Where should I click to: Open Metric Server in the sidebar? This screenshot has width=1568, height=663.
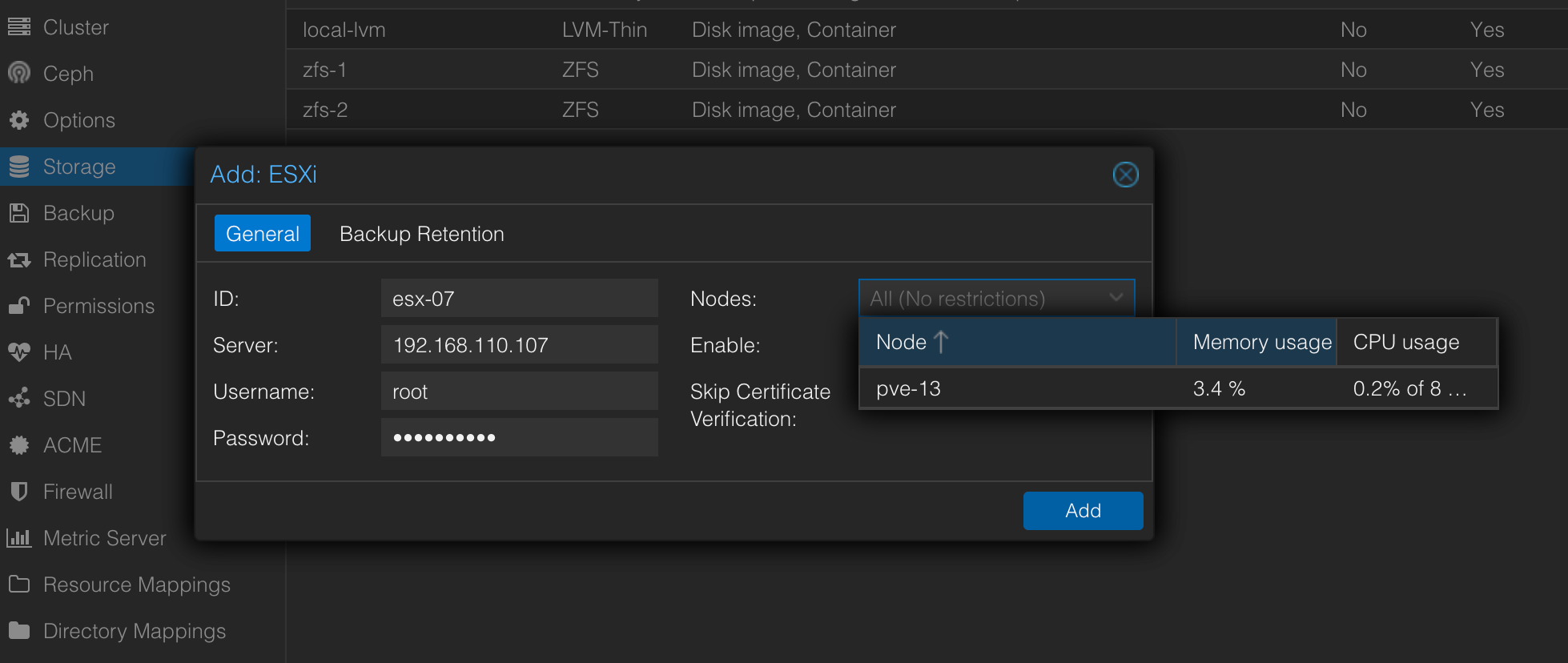click(105, 538)
